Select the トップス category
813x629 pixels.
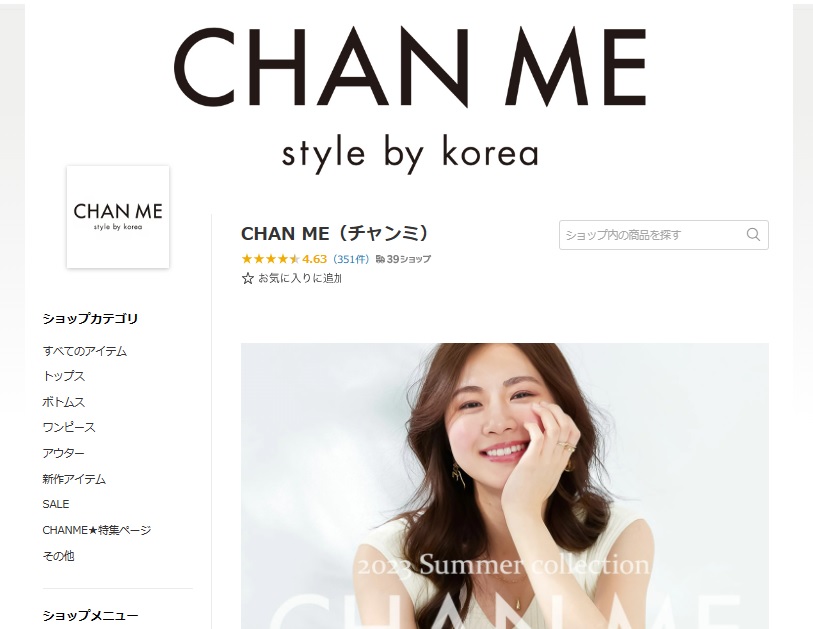(x=63, y=376)
